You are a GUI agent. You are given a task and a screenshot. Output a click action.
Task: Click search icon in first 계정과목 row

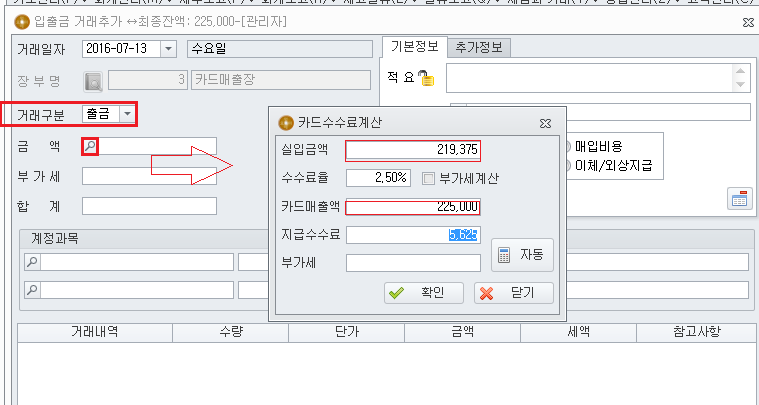(32, 262)
